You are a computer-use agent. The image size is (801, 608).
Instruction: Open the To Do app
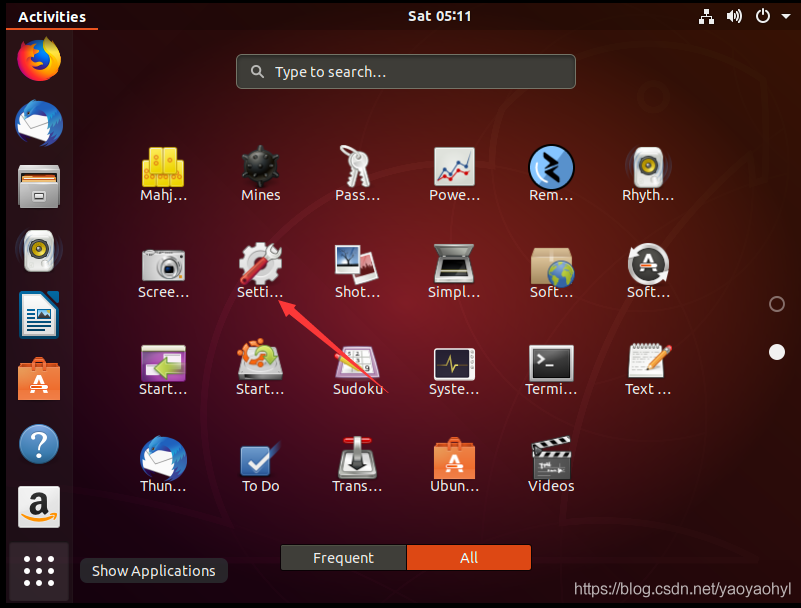[261, 465]
